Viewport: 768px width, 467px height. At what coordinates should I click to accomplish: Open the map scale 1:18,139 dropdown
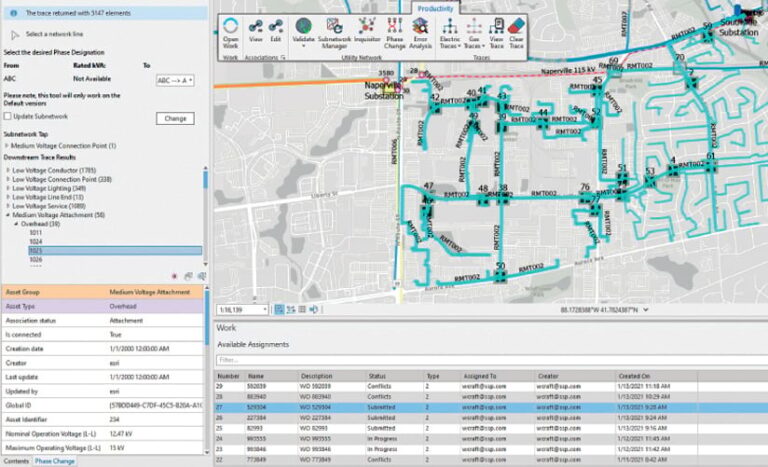pos(265,310)
